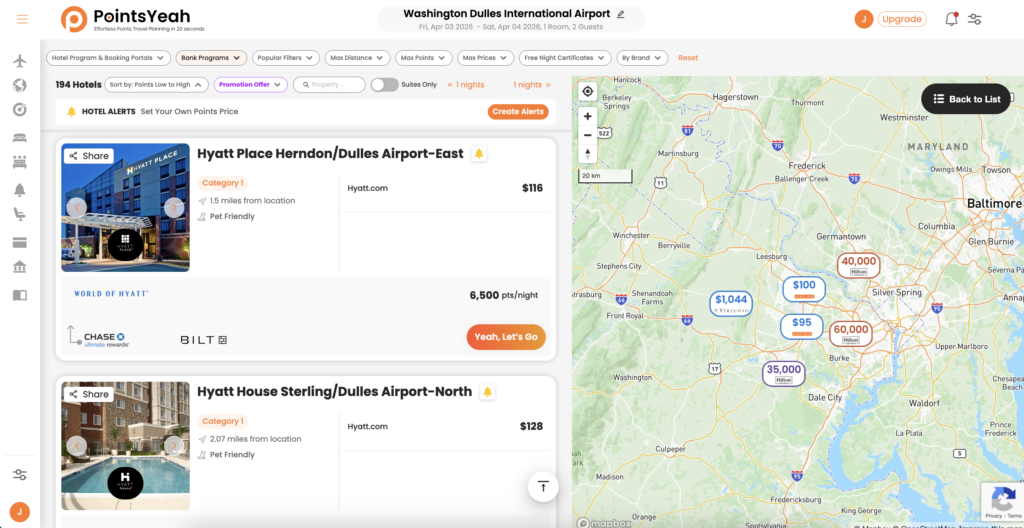
Task: Select the $95 map marker
Action: point(801,326)
